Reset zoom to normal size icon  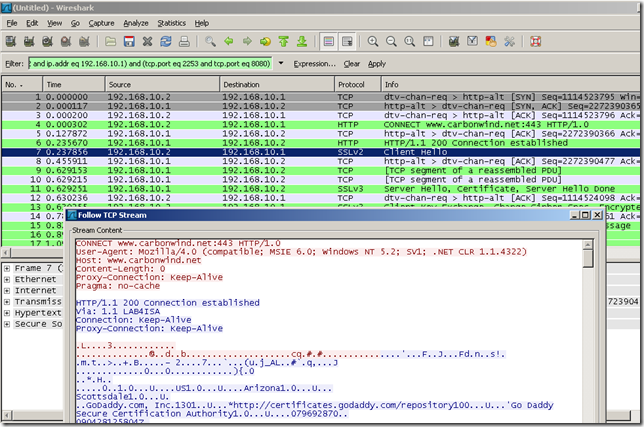tap(410, 41)
